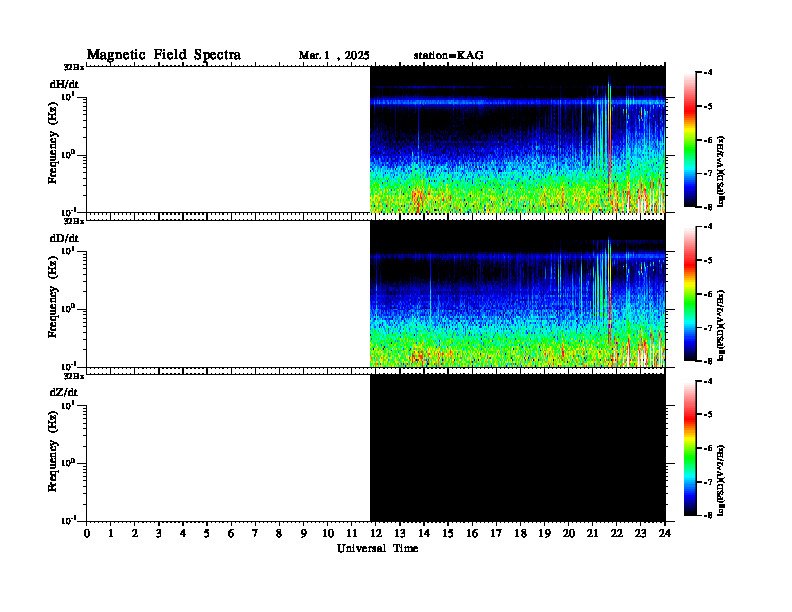Click hour tick label '0' on time axis
Screen dimensions: 792x612
(x=87, y=533)
